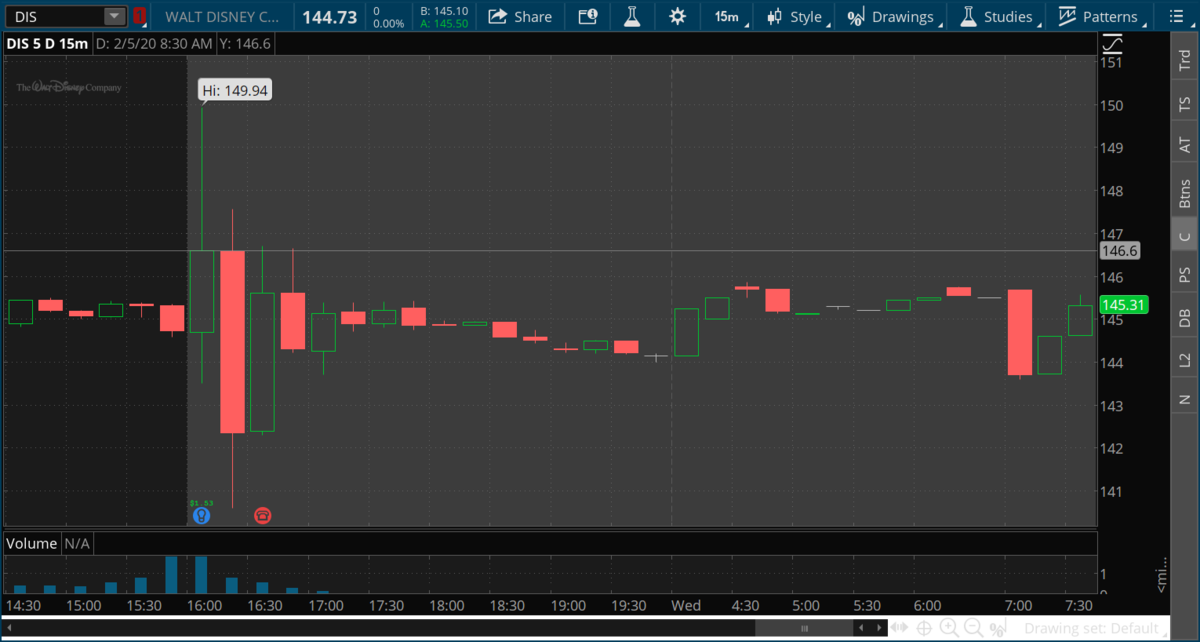
Task: Click the zoom in magnifier icon
Action: [949, 628]
